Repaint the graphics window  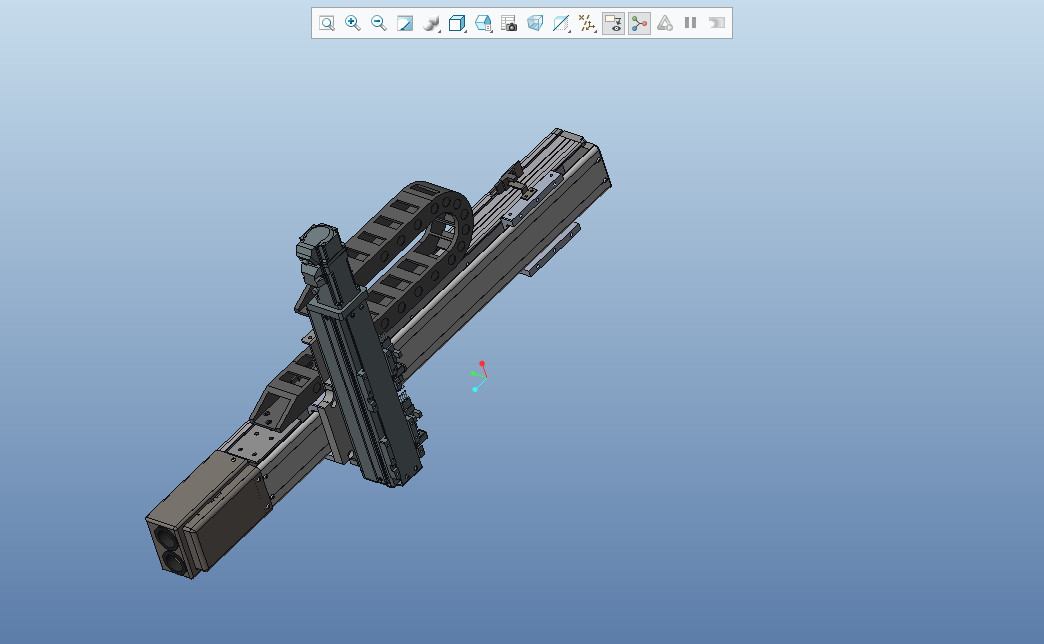tap(405, 23)
